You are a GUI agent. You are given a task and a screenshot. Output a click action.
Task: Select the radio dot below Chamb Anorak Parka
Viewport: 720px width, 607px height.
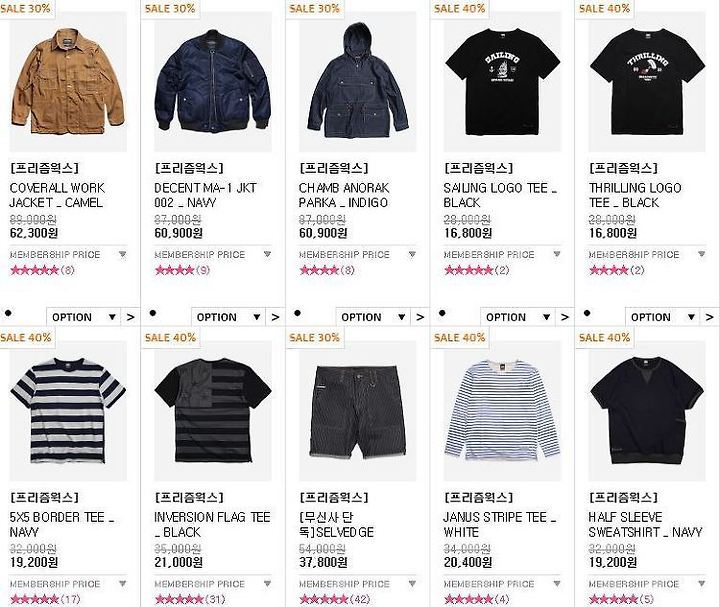pyautogui.click(x=297, y=313)
